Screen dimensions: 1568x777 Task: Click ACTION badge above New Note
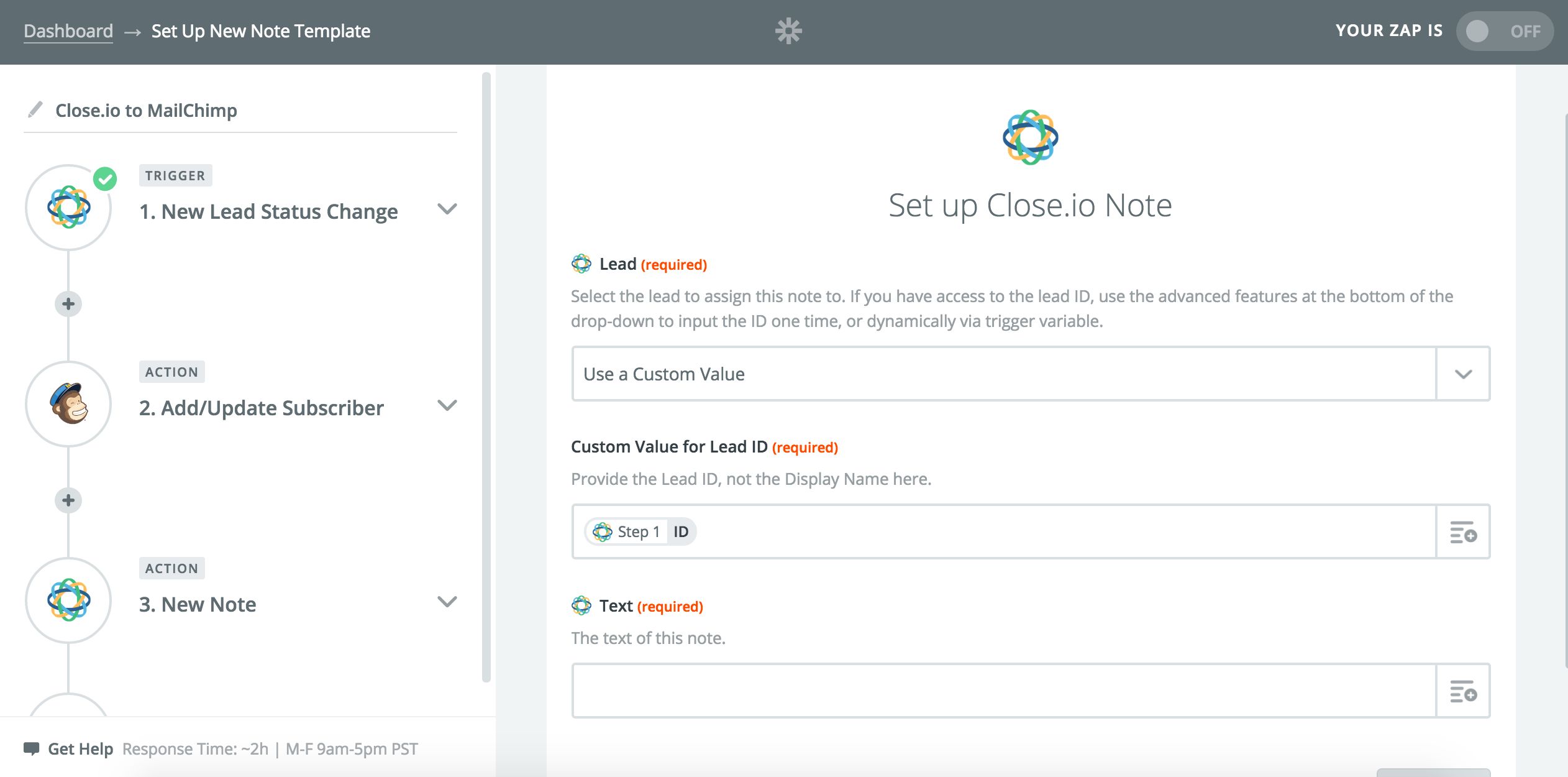click(171, 568)
